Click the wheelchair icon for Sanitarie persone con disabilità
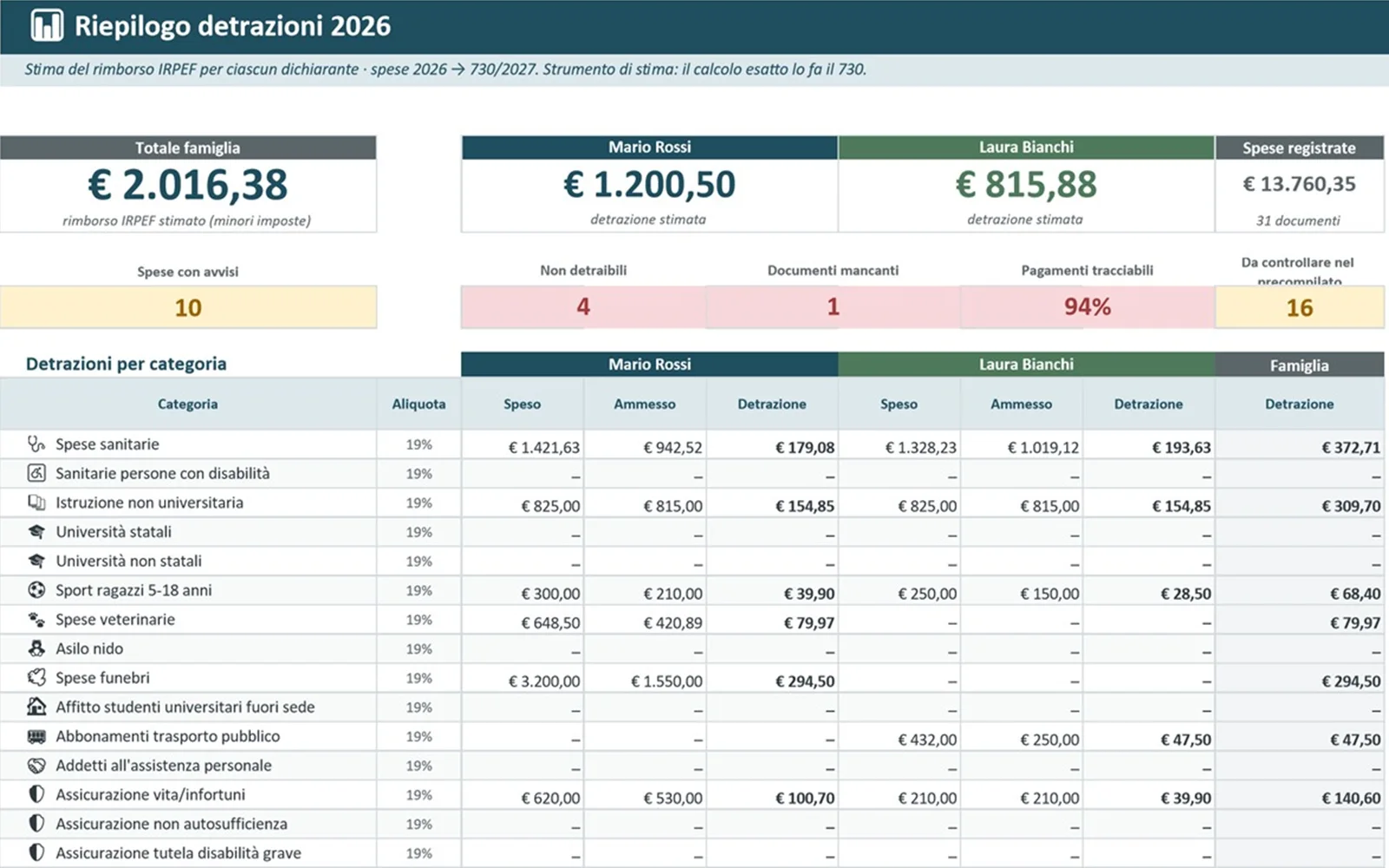This screenshot has width=1389, height=868. (36, 473)
